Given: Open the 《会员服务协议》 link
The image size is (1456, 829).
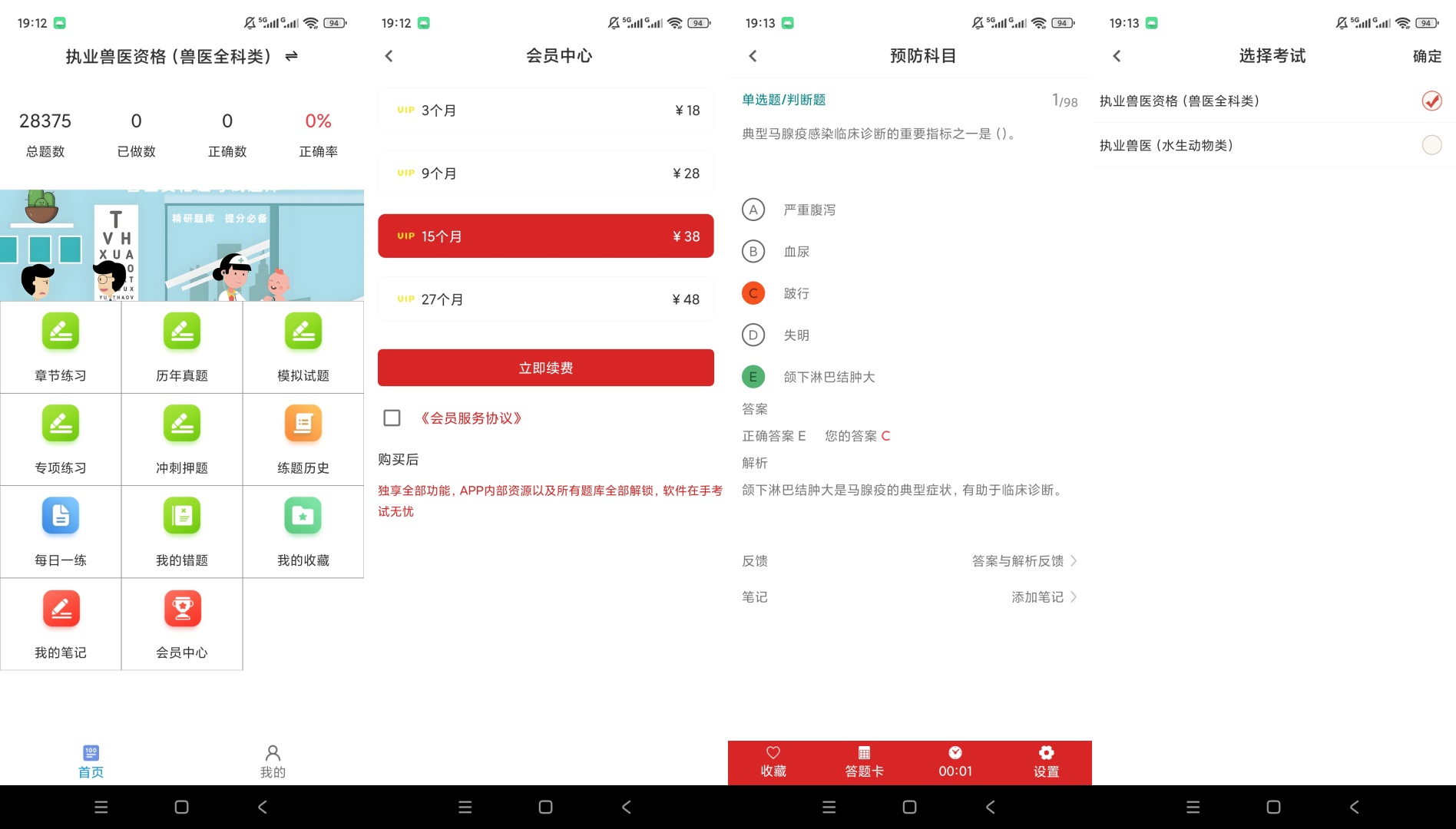Looking at the screenshot, I should coord(472,418).
